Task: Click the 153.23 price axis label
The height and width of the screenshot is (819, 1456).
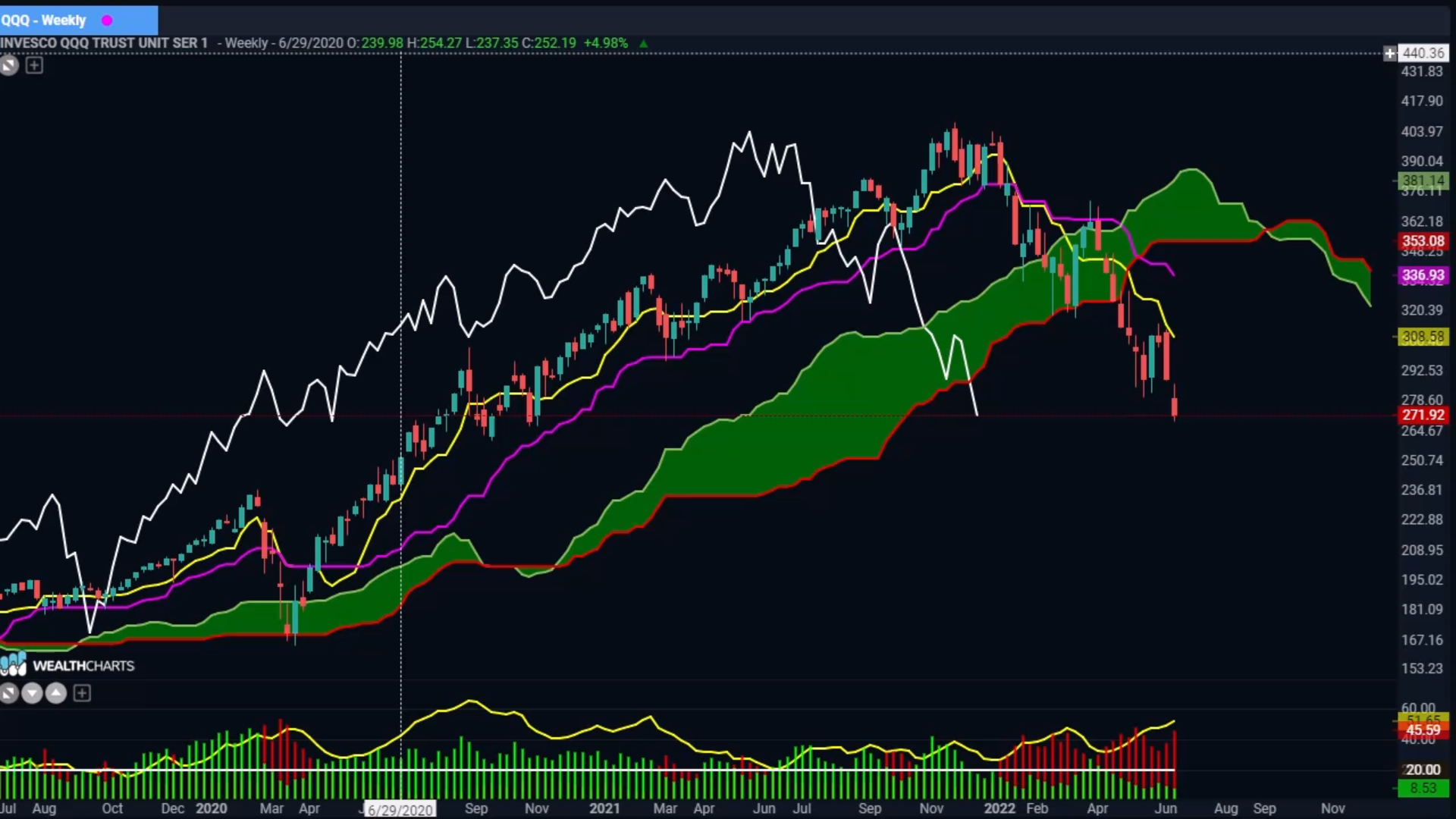Action: 1422,668
